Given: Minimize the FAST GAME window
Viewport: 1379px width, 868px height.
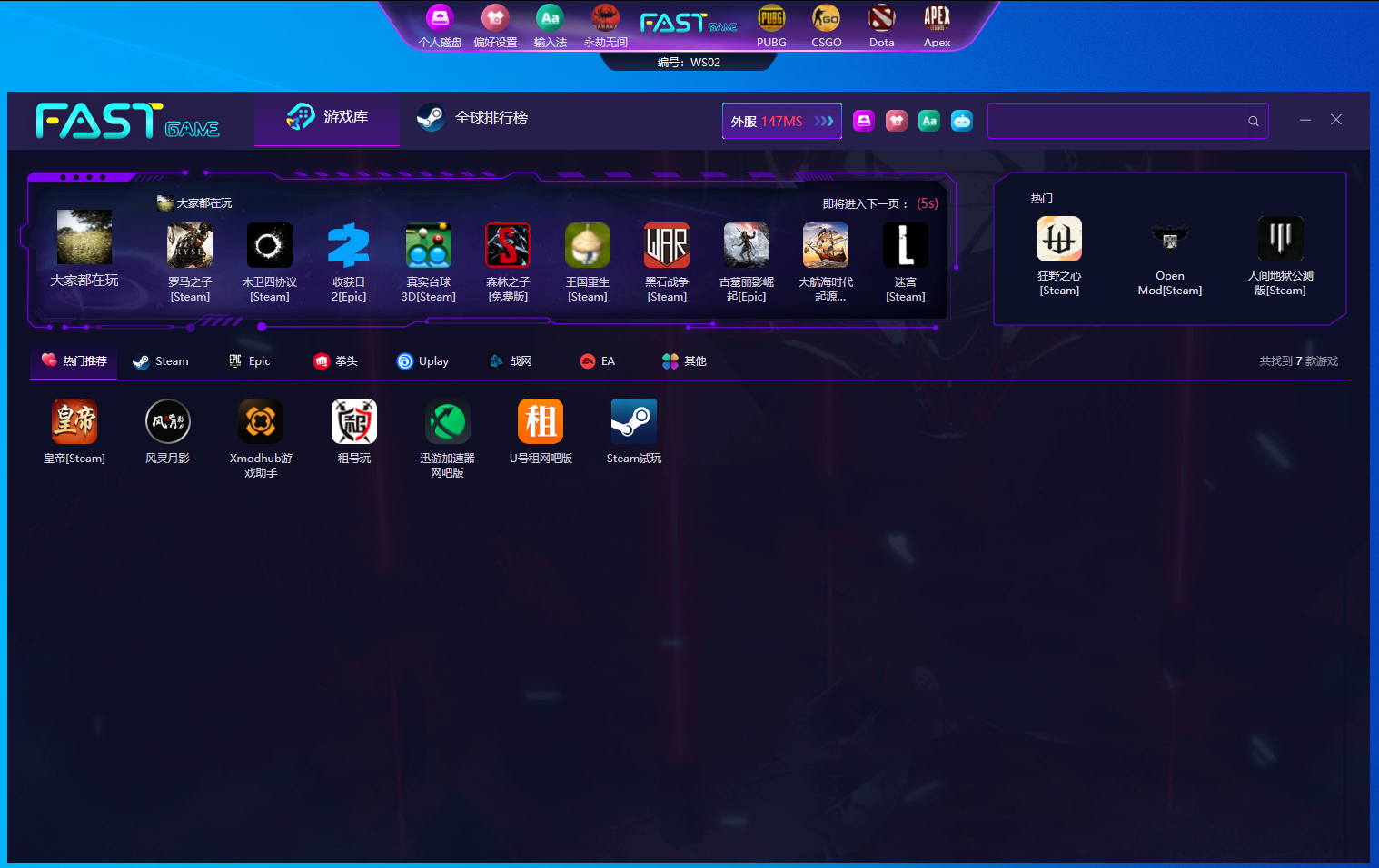Looking at the screenshot, I should (x=1305, y=120).
